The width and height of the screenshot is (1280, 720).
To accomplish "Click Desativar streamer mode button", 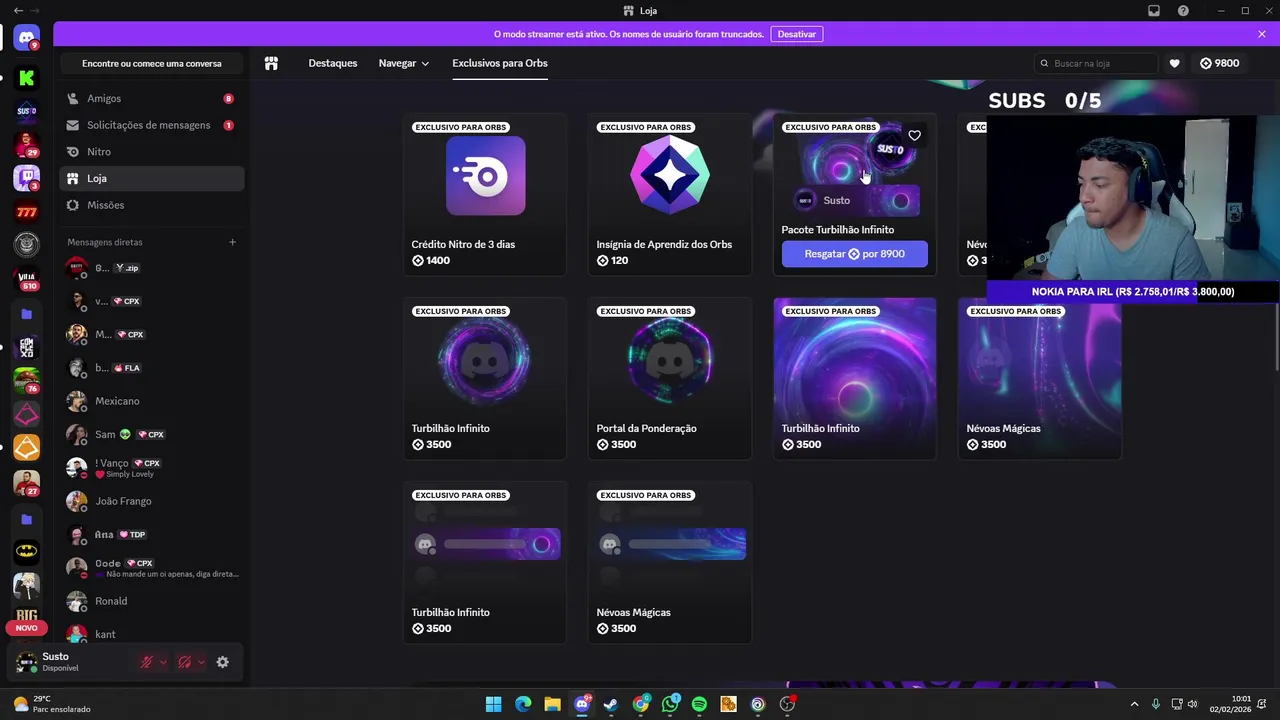I will [797, 34].
